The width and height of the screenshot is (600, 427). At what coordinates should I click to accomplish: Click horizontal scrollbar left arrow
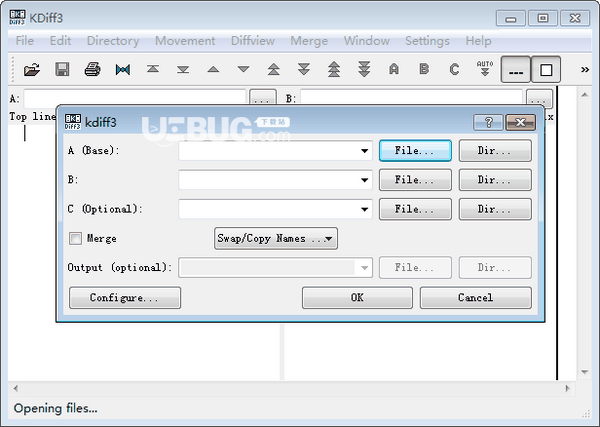[x=15, y=388]
